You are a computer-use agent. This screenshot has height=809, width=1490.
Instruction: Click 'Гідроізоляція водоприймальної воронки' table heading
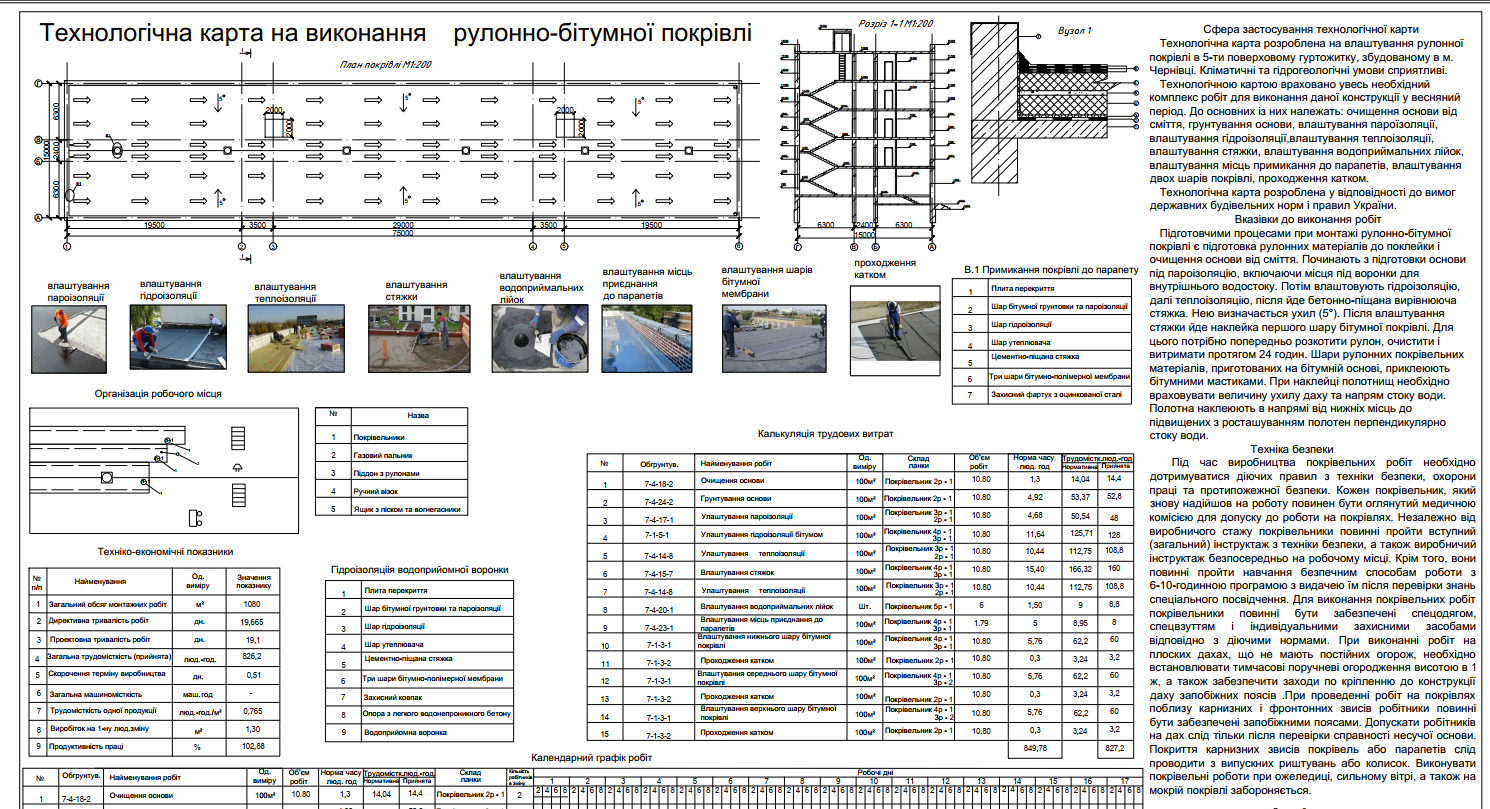[x=420, y=569]
